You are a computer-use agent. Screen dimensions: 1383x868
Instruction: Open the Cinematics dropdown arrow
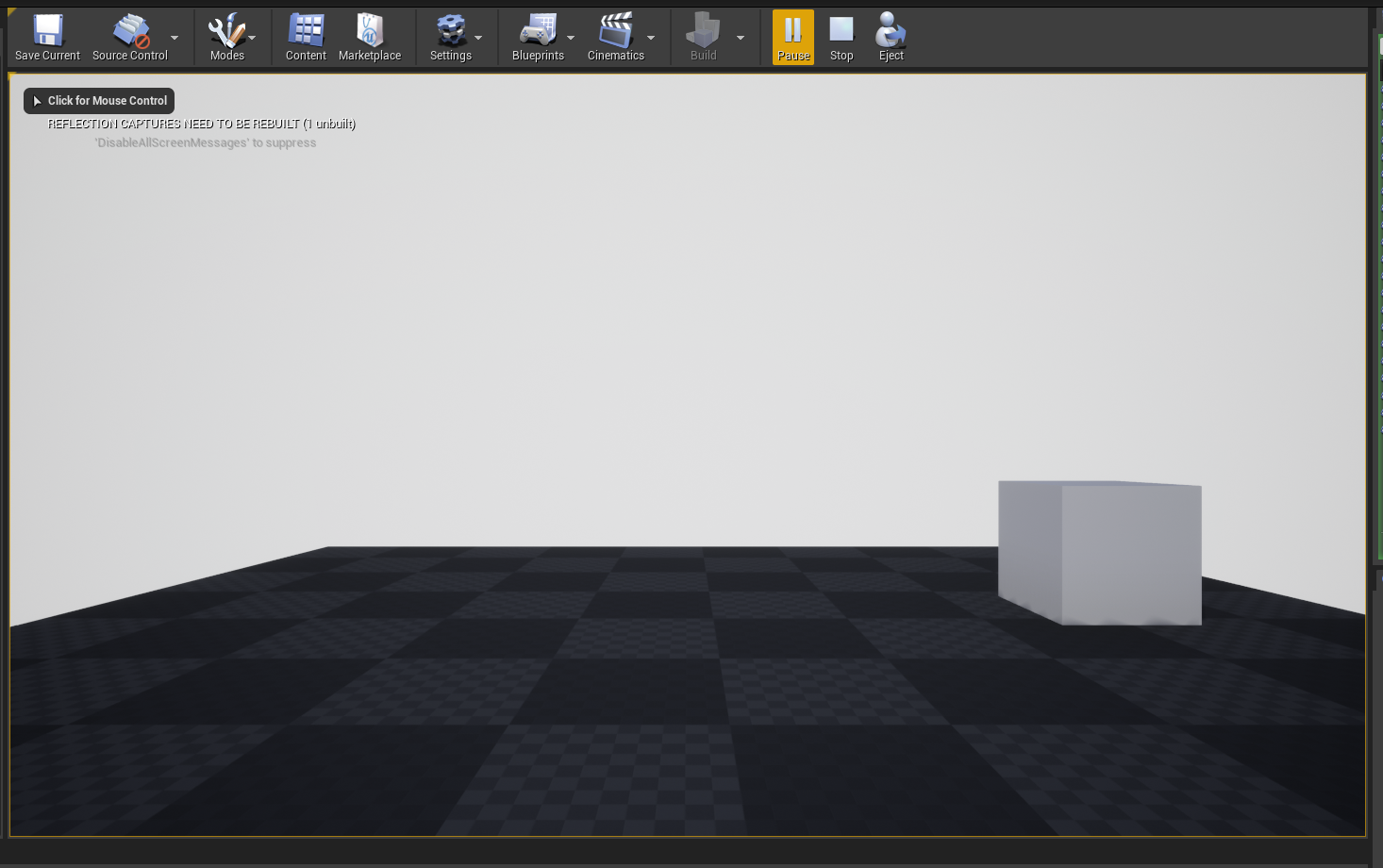(650, 38)
